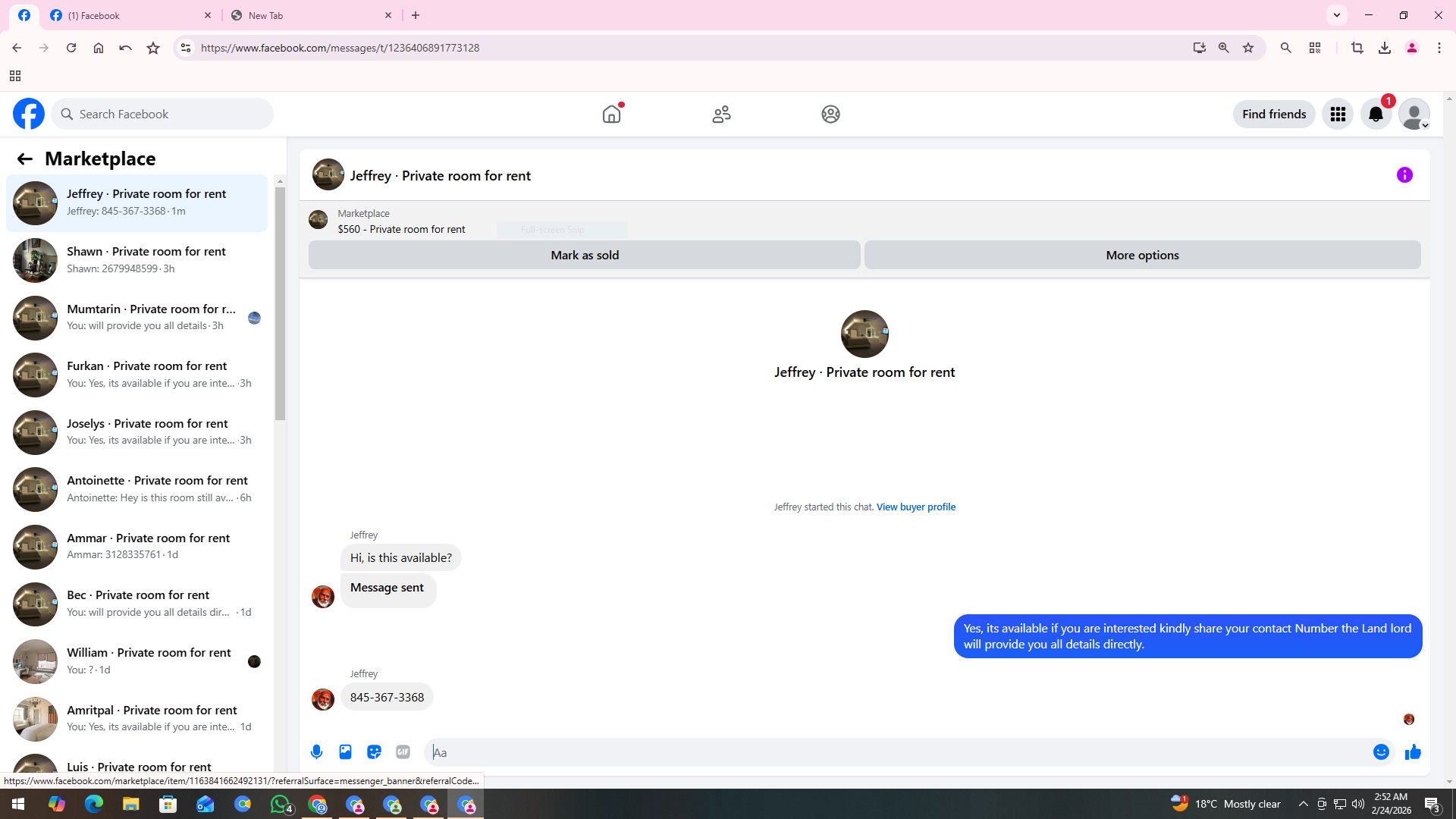
Task: Open the emoji picker in message box
Action: 1380,752
